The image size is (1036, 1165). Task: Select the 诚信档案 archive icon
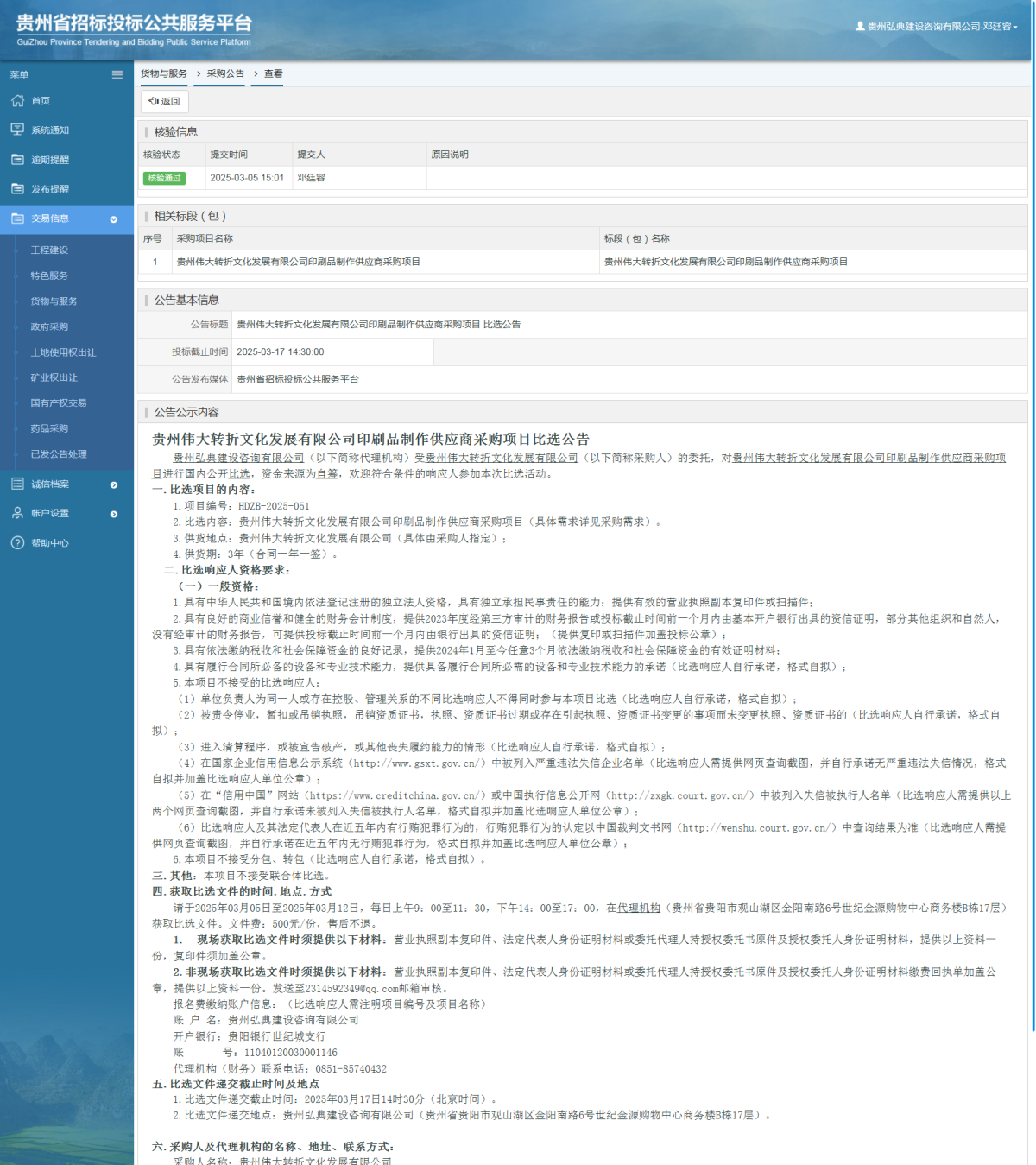(17, 484)
